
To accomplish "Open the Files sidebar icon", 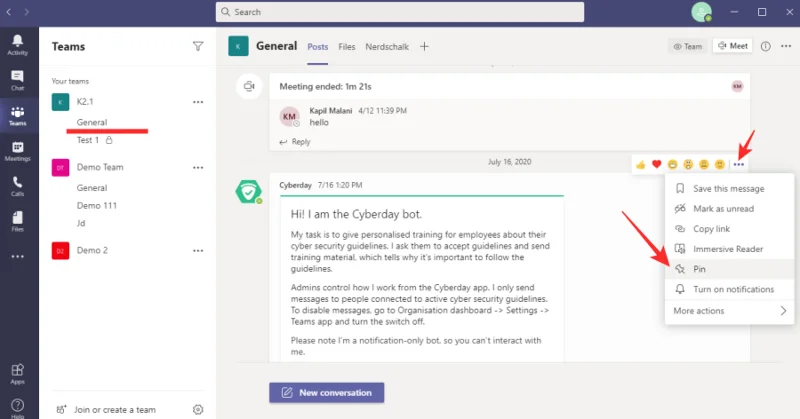I will pyautogui.click(x=17, y=221).
